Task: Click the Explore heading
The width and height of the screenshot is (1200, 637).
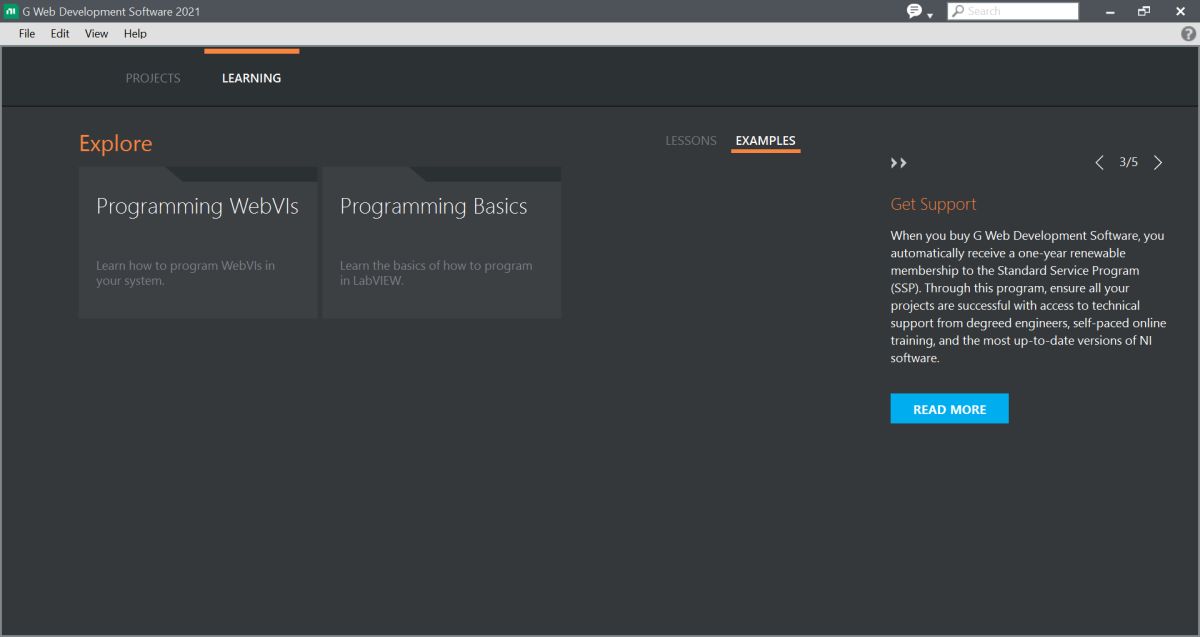Action: coord(116,144)
